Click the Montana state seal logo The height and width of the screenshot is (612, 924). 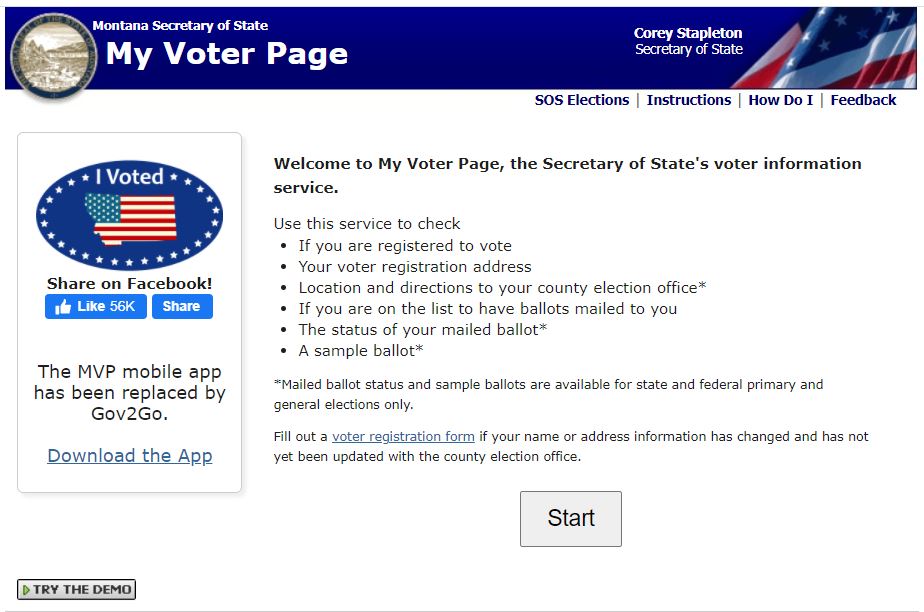coord(54,56)
